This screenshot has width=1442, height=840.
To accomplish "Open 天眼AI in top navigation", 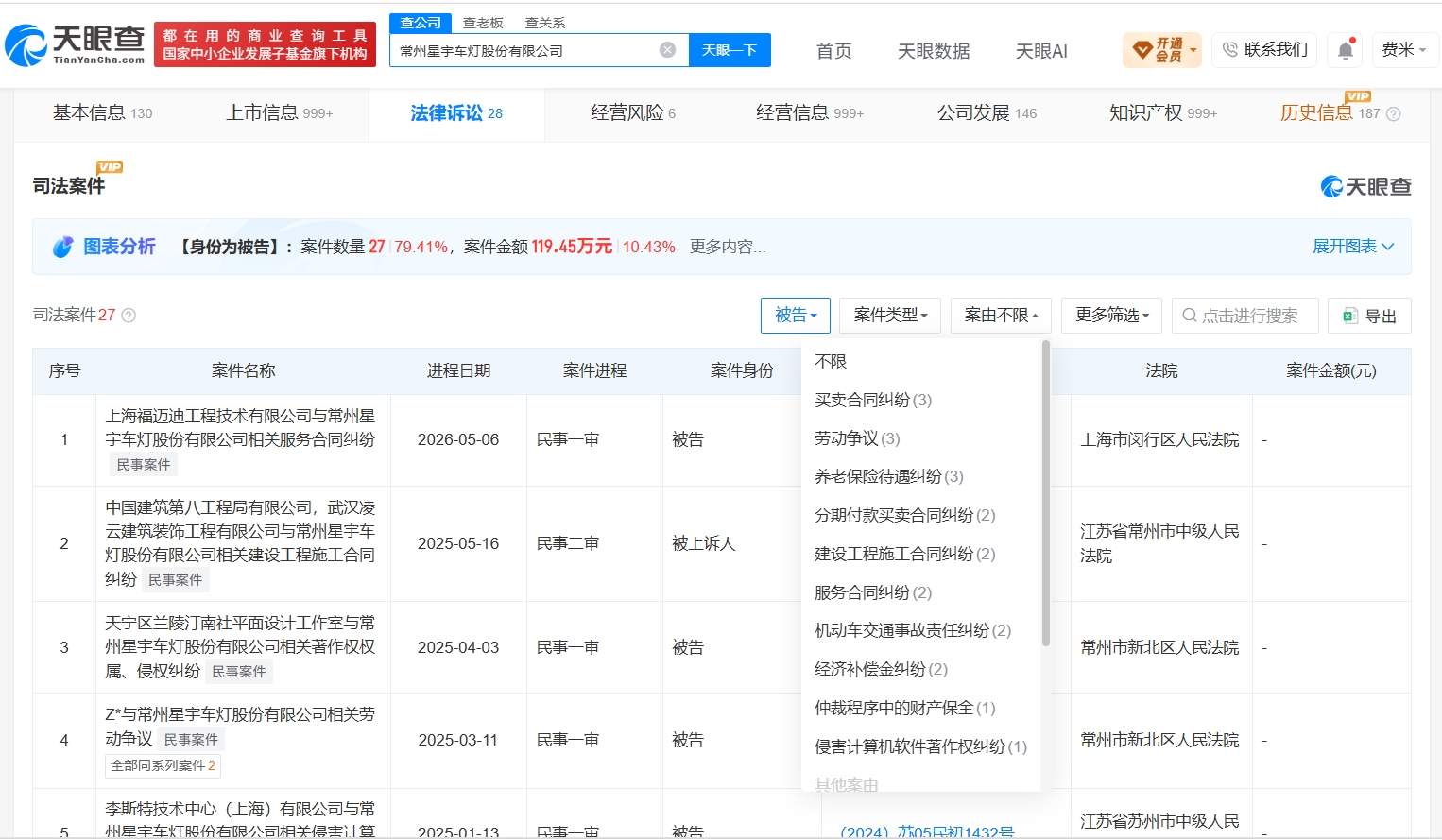I will click(x=1041, y=51).
